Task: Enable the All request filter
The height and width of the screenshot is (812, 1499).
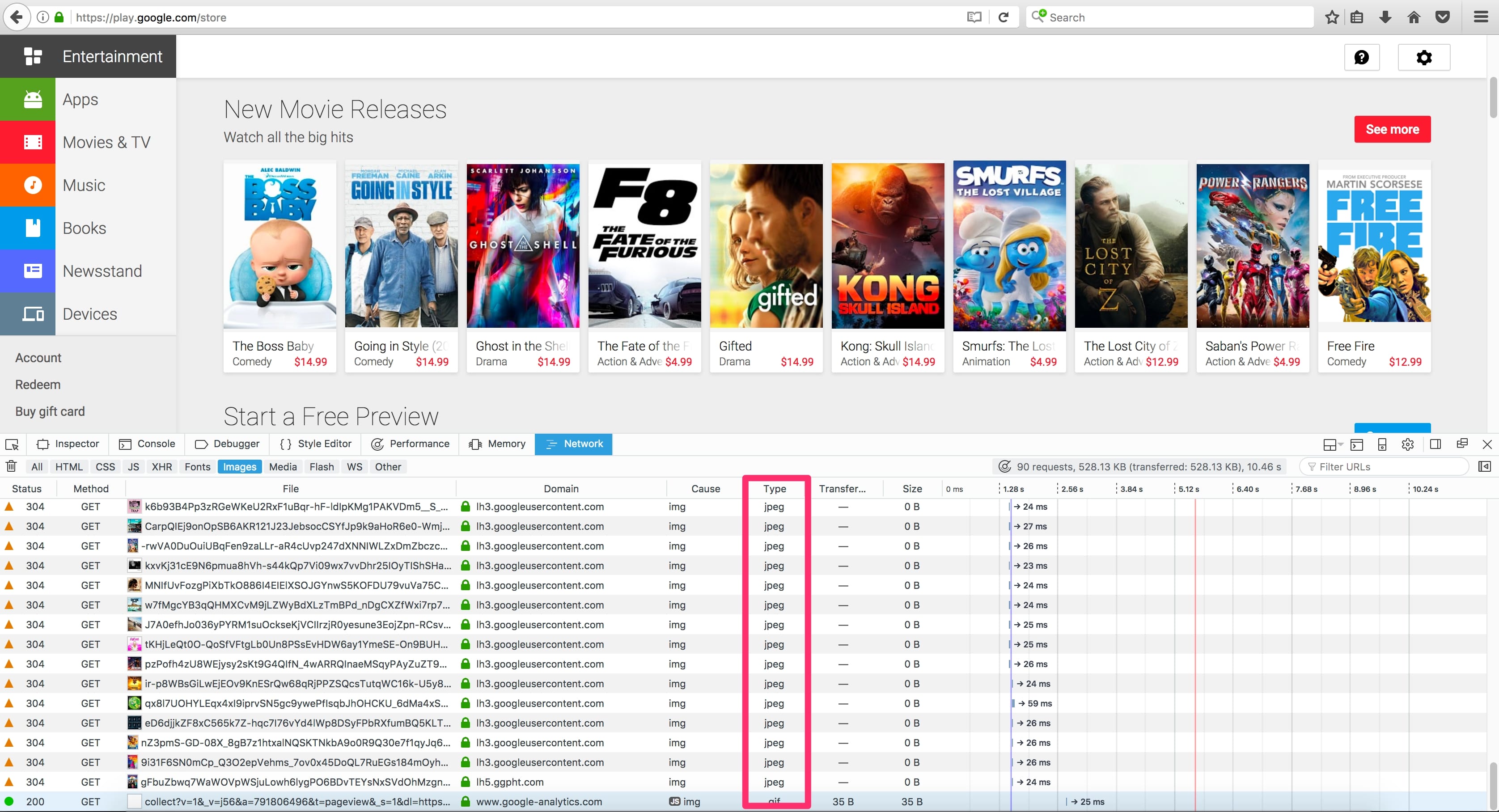Action: [37, 466]
